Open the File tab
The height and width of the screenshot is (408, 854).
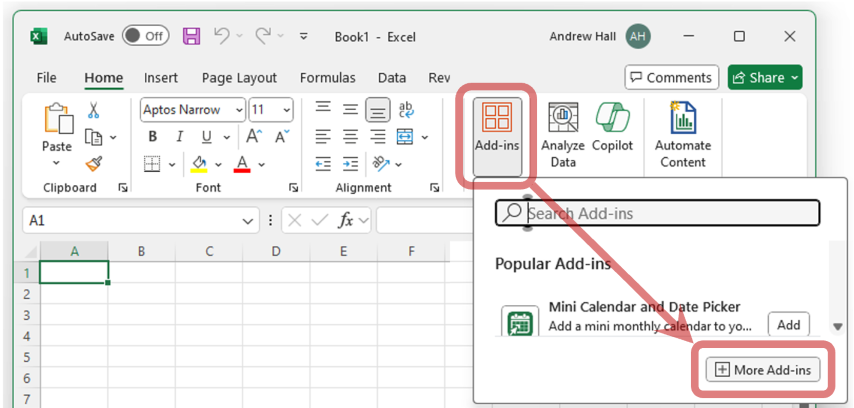pyautogui.click(x=46, y=78)
